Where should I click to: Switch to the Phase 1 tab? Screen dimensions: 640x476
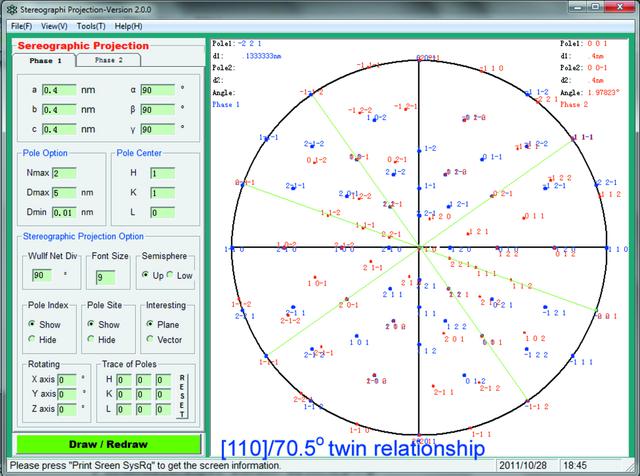pos(44,60)
